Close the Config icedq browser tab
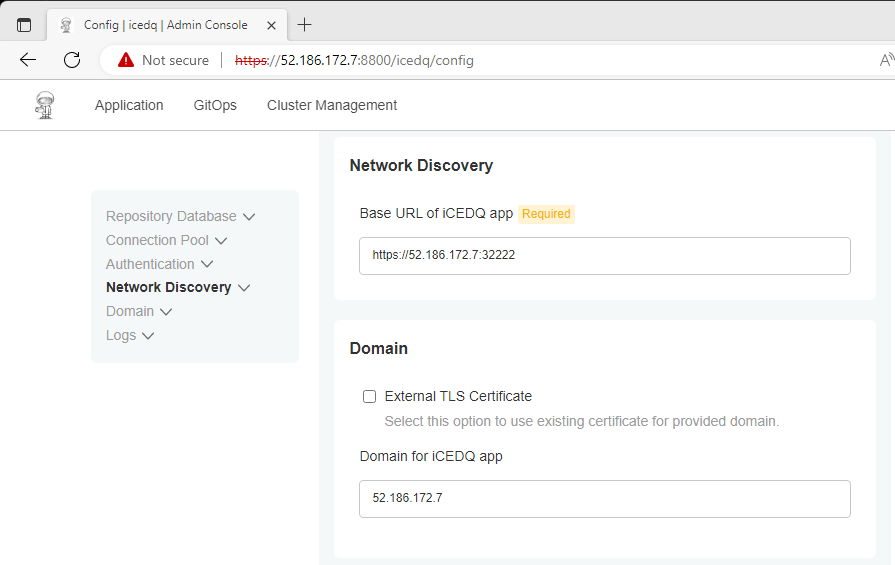This screenshot has width=895, height=565. click(x=272, y=25)
